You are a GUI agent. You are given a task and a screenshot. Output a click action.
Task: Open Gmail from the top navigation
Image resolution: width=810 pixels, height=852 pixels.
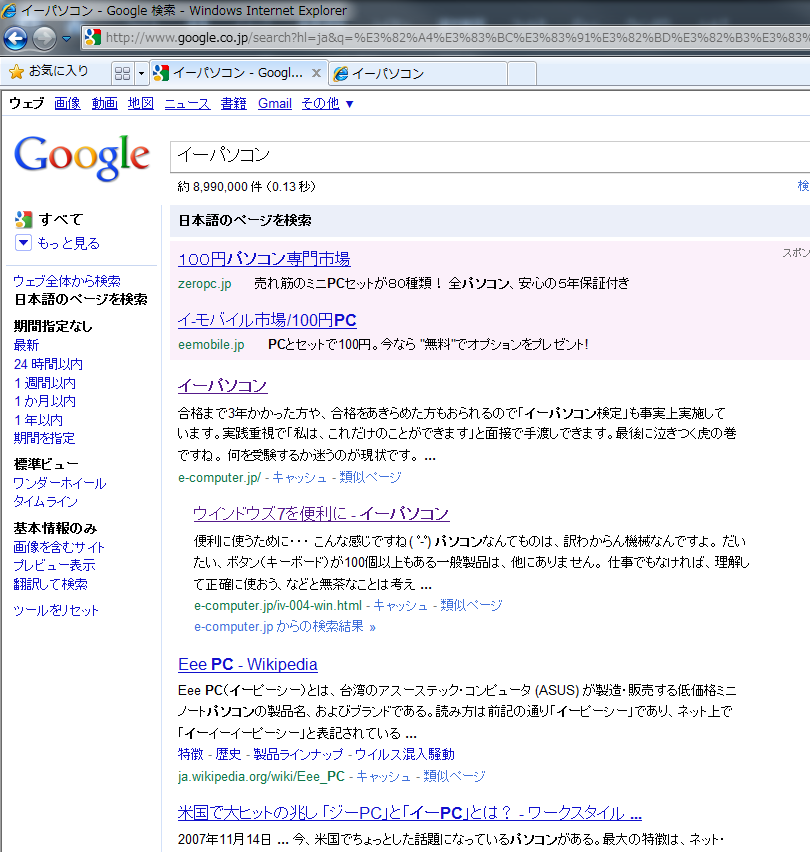(274, 103)
